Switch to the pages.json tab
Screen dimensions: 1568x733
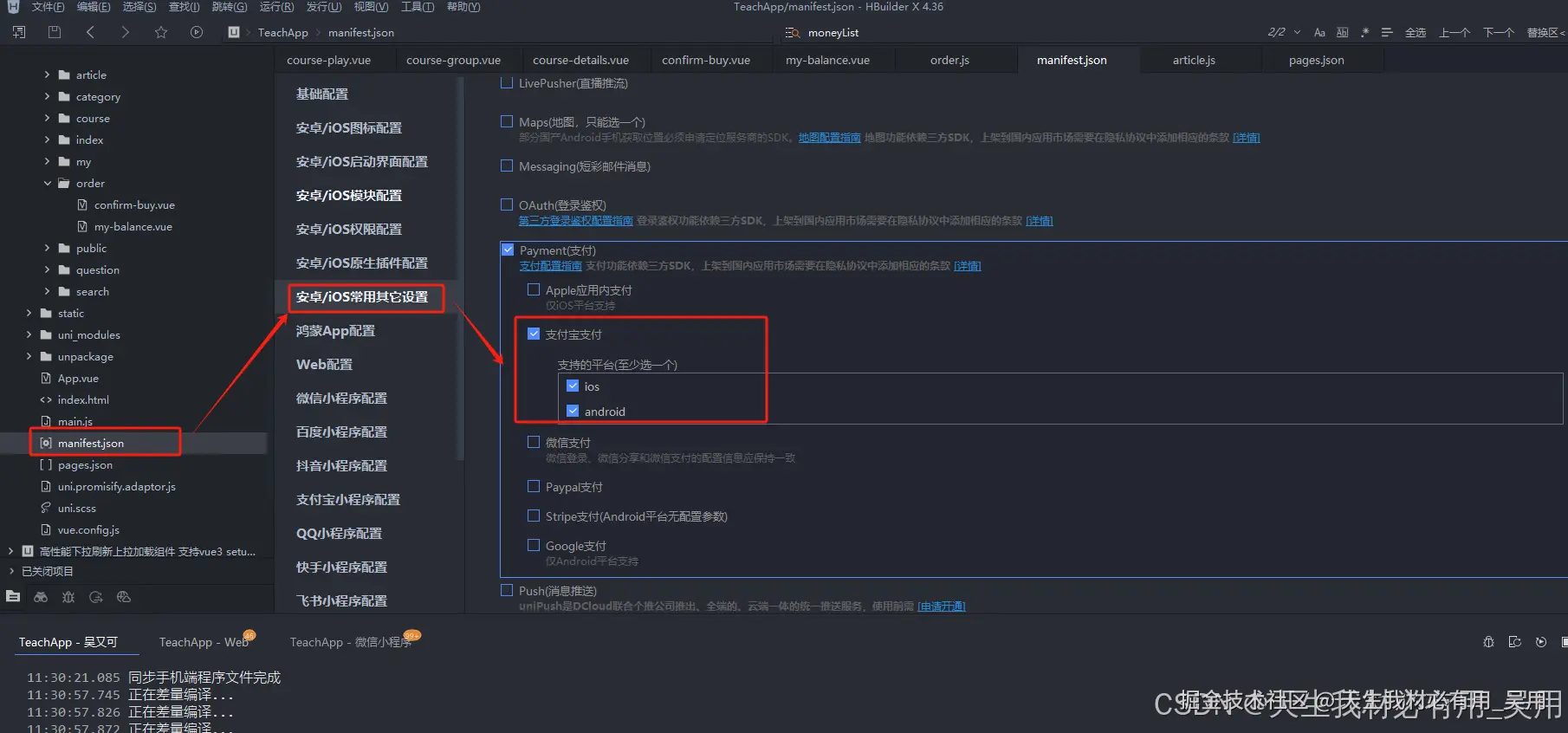(x=1316, y=60)
